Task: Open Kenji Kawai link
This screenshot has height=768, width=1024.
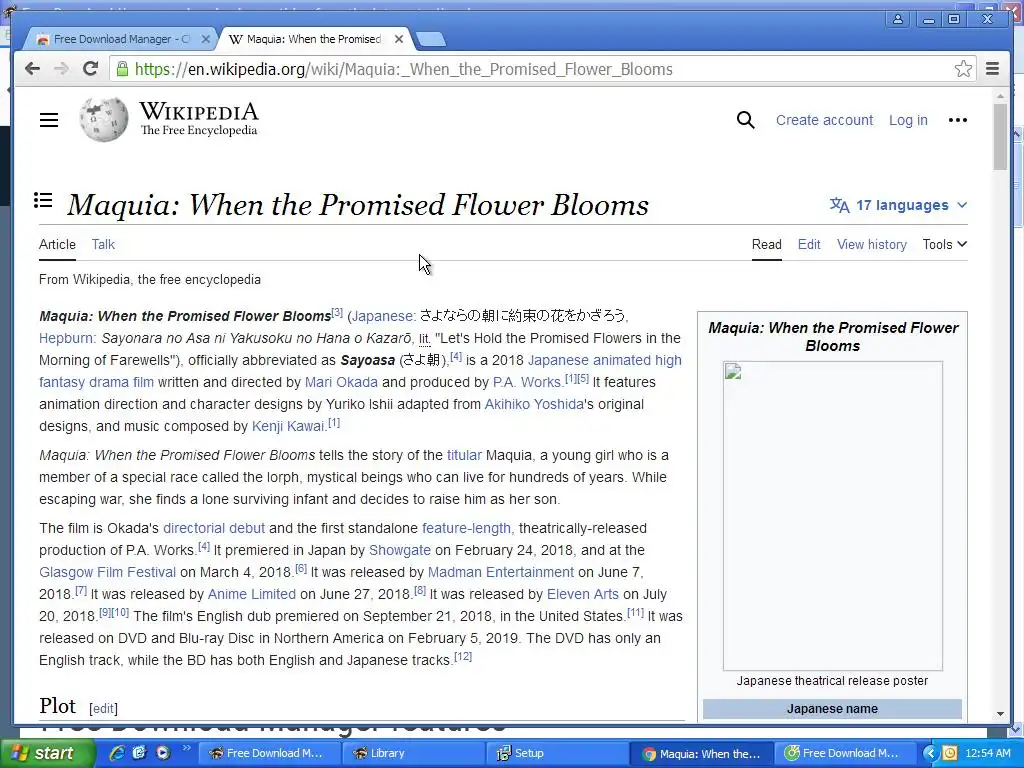Action: coord(288,426)
